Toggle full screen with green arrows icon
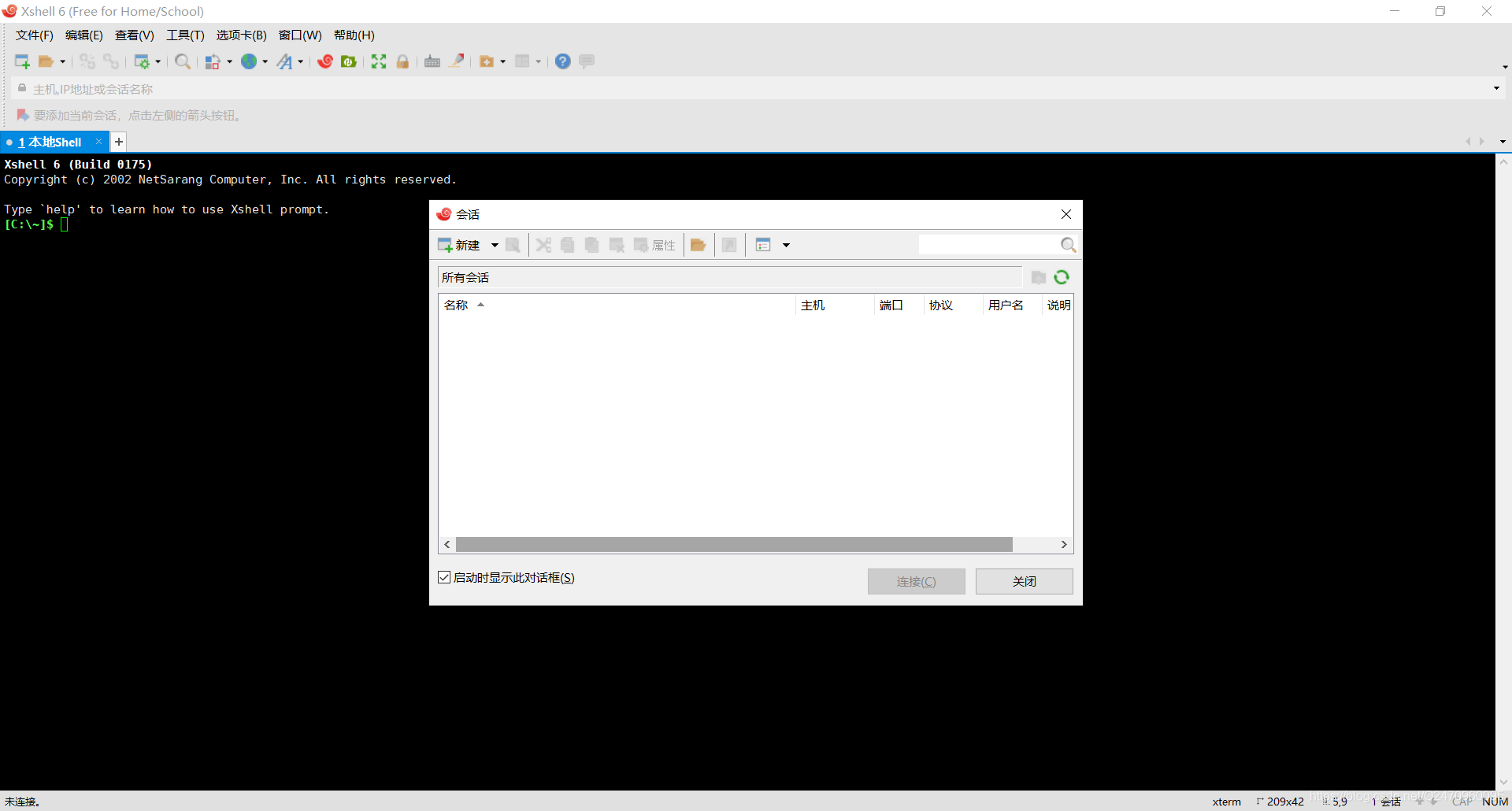 pos(379,61)
